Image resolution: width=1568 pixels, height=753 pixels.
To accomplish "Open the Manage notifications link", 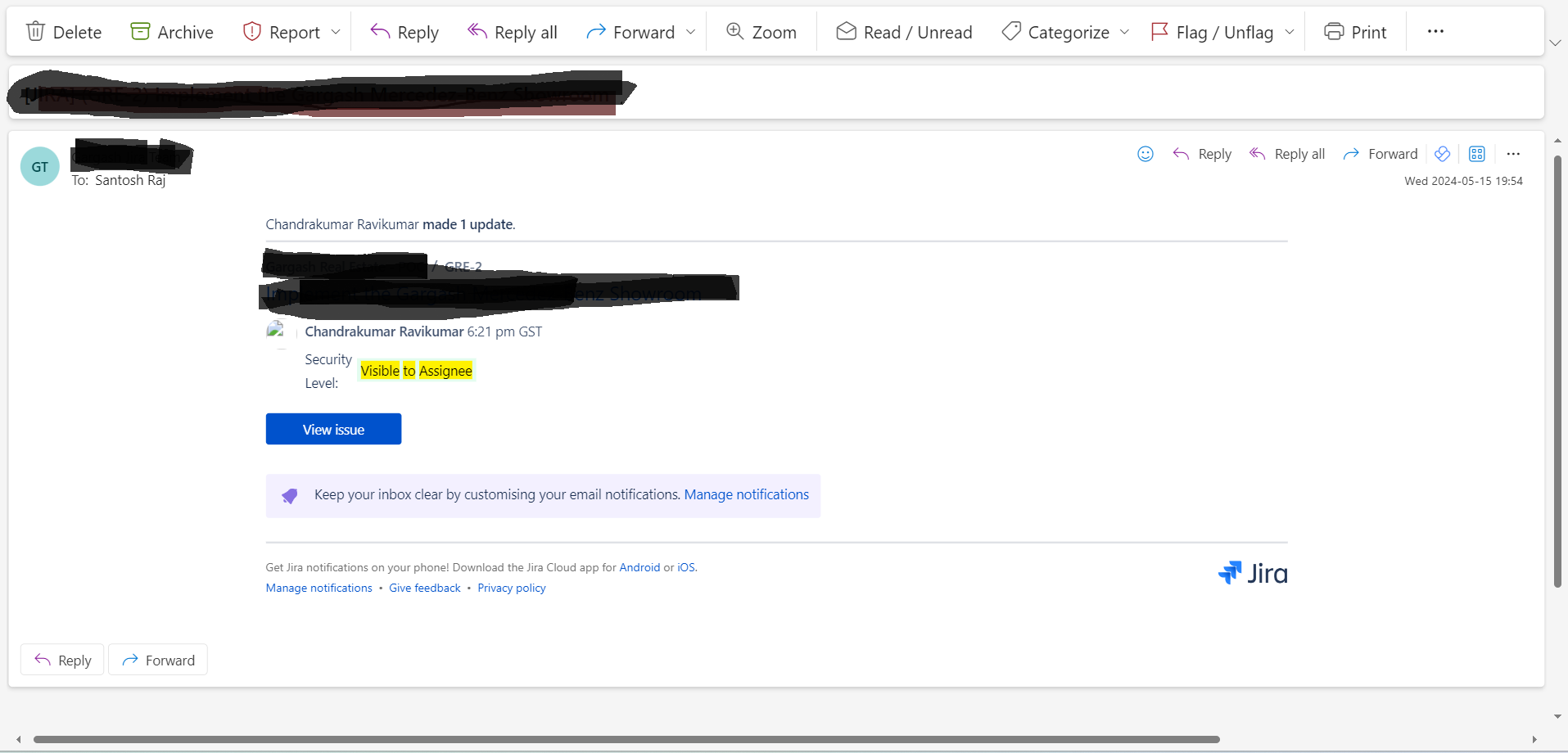I will (746, 494).
